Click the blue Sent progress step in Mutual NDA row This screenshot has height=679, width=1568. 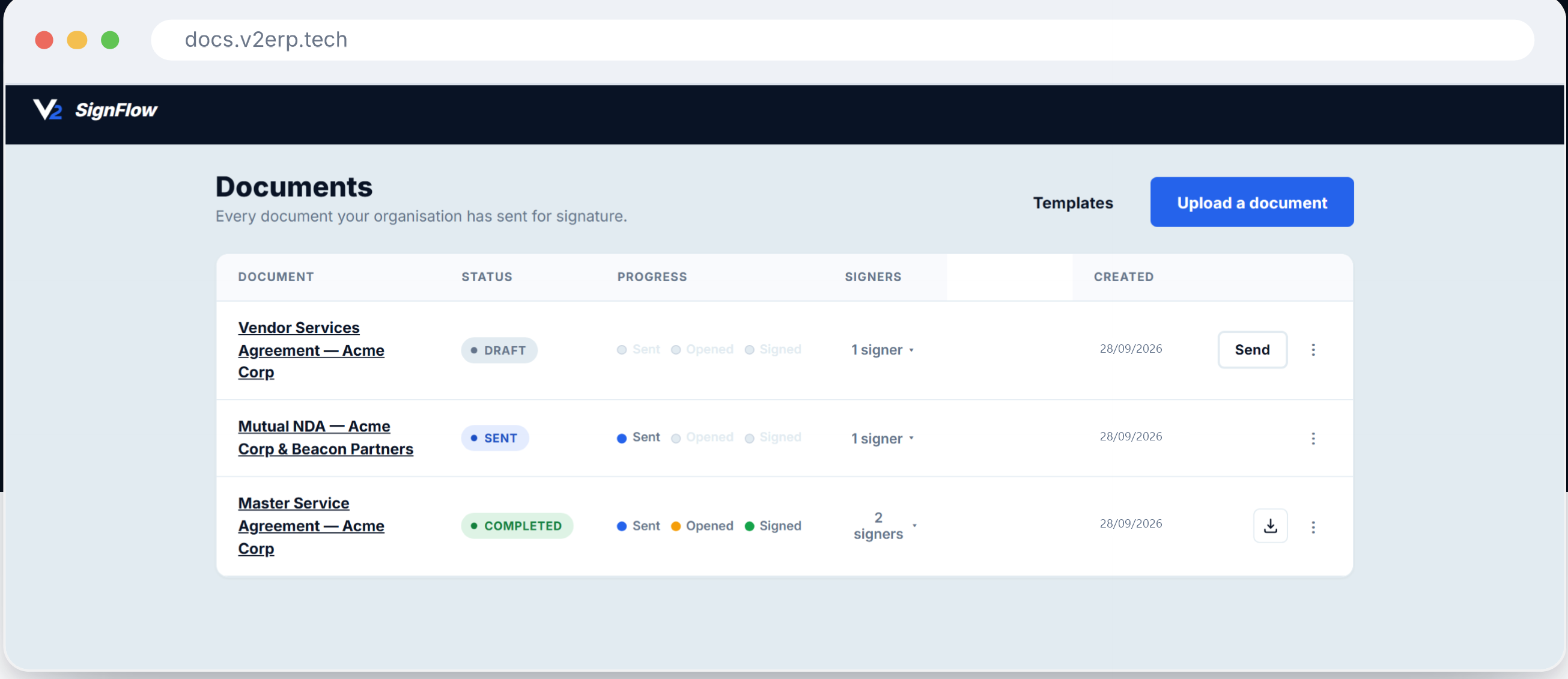click(638, 437)
